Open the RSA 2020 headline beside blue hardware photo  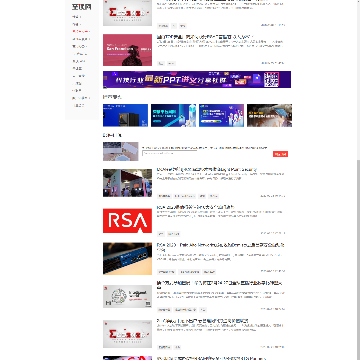(220, 247)
